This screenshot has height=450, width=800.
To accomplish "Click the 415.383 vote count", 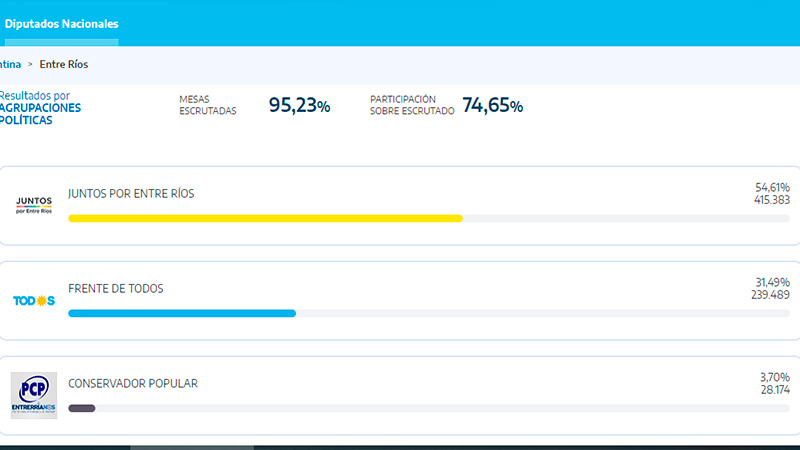I will [x=772, y=200].
